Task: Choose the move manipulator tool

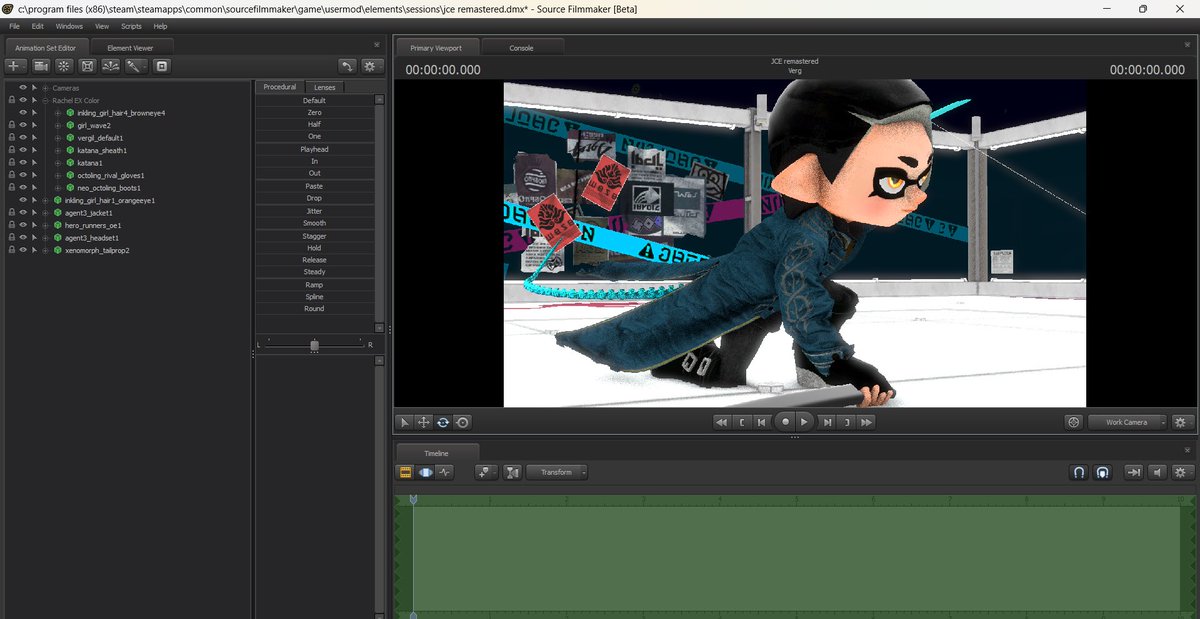Action: coord(424,422)
